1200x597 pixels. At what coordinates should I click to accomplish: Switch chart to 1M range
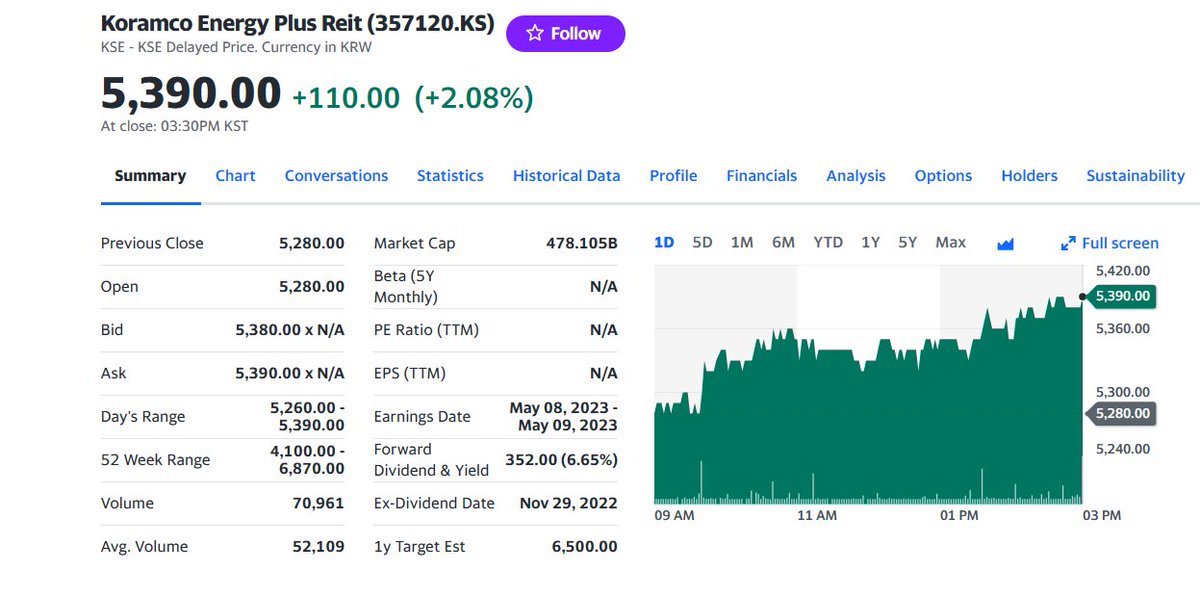(741, 242)
